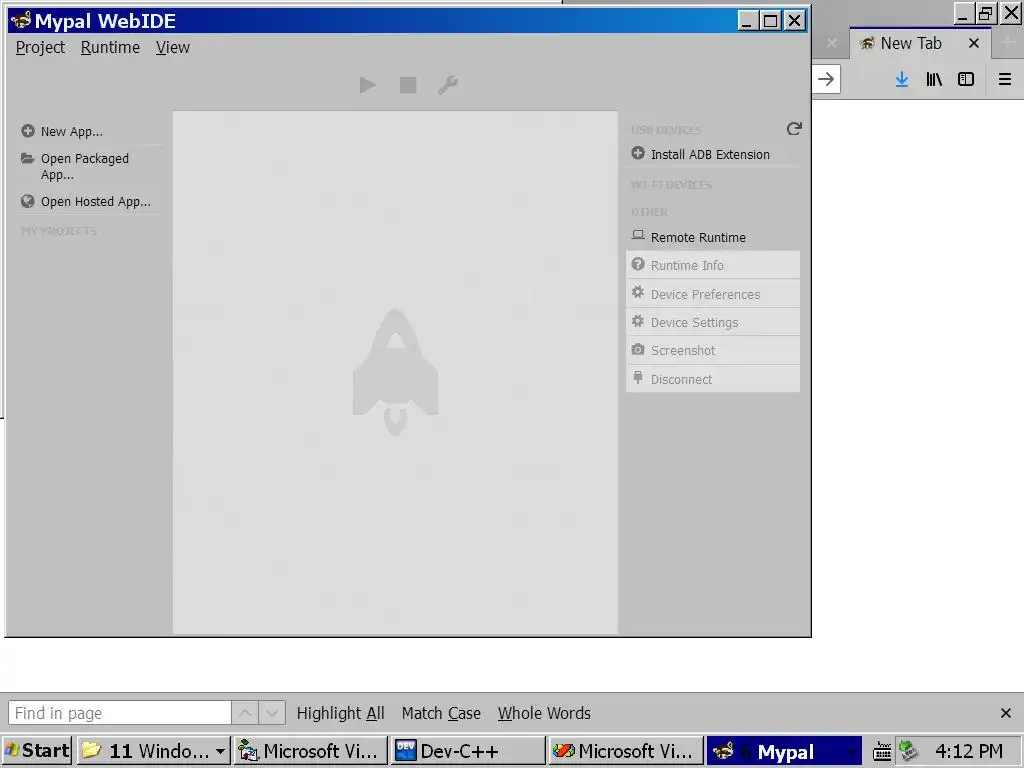Open Runtime Info
Image resolution: width=1024 pixels, height=768 pixels.
coord(712,265)
